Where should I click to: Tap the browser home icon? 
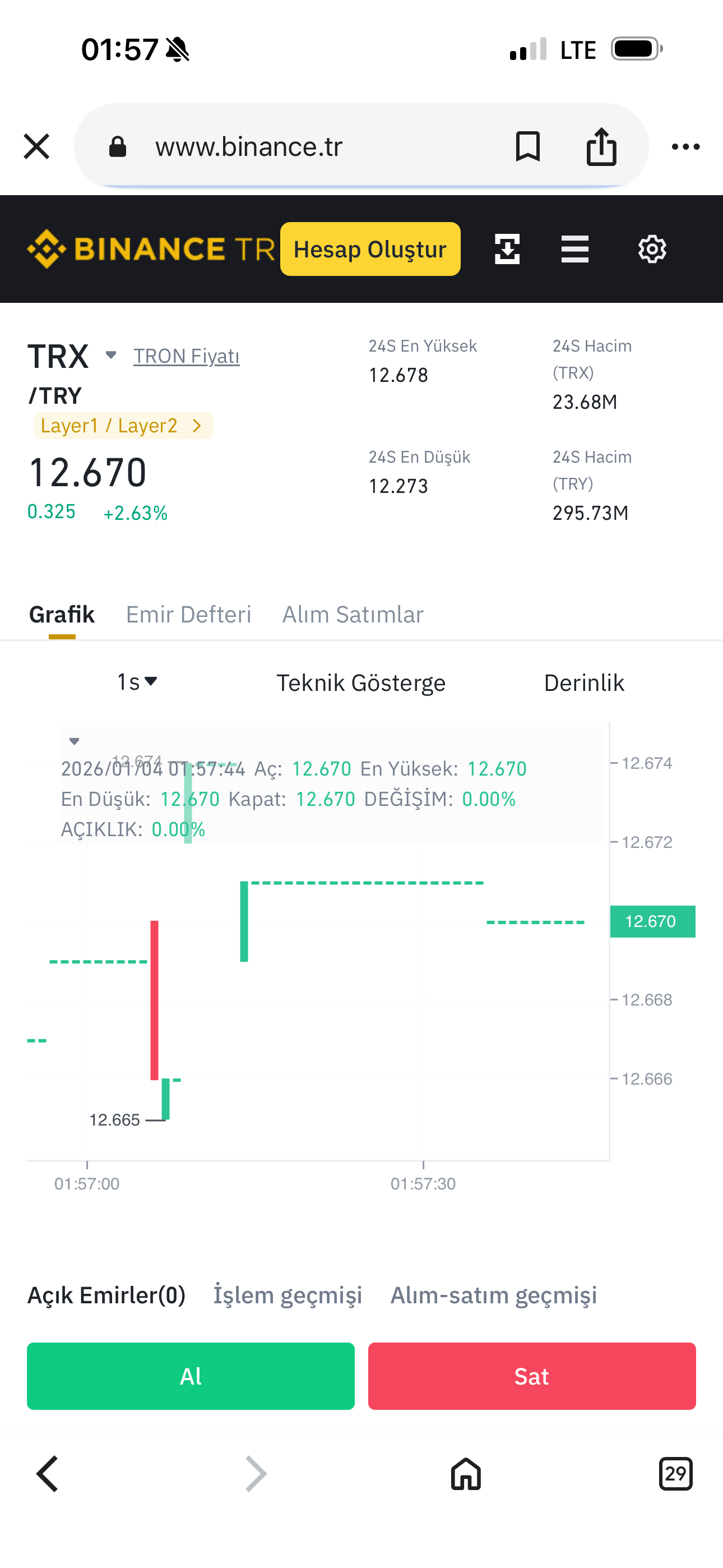pos(466,1474)
